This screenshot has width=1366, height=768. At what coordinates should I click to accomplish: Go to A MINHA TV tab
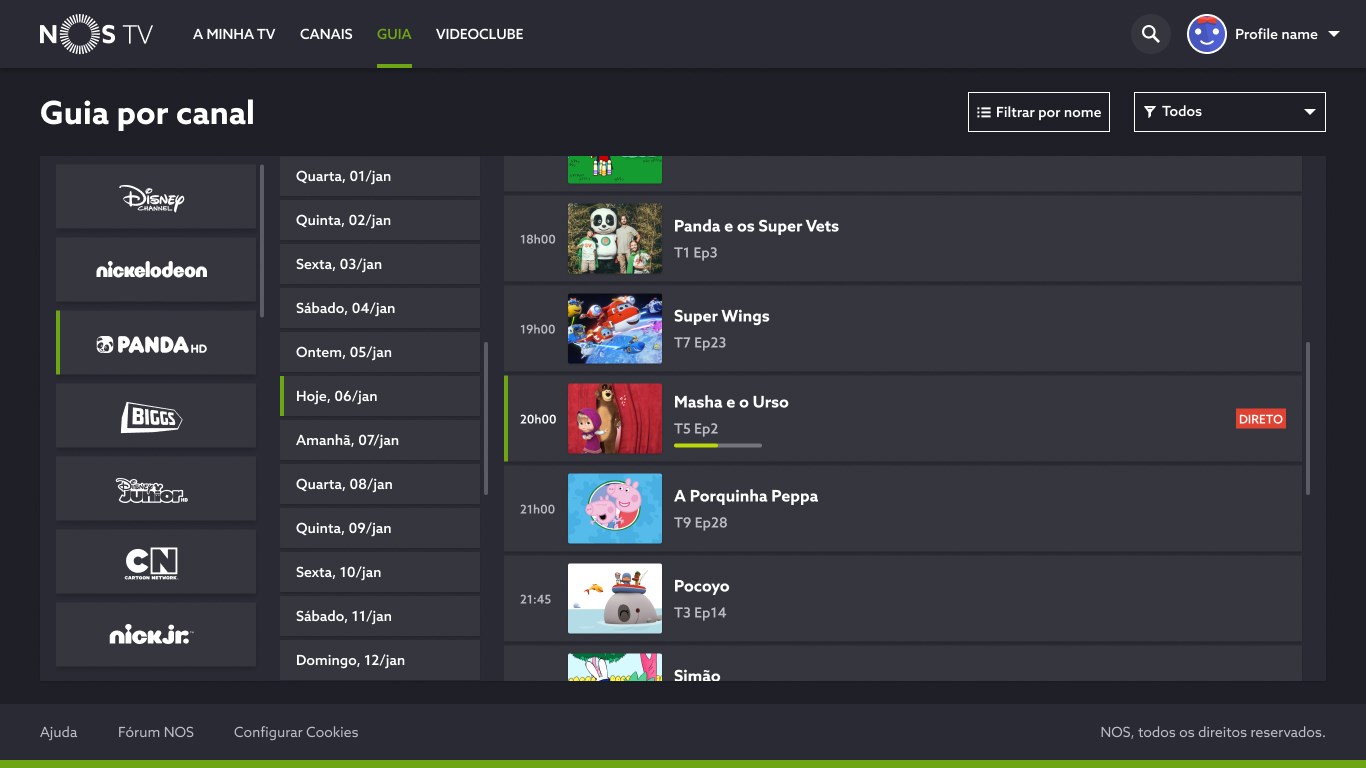coord(234,34)
